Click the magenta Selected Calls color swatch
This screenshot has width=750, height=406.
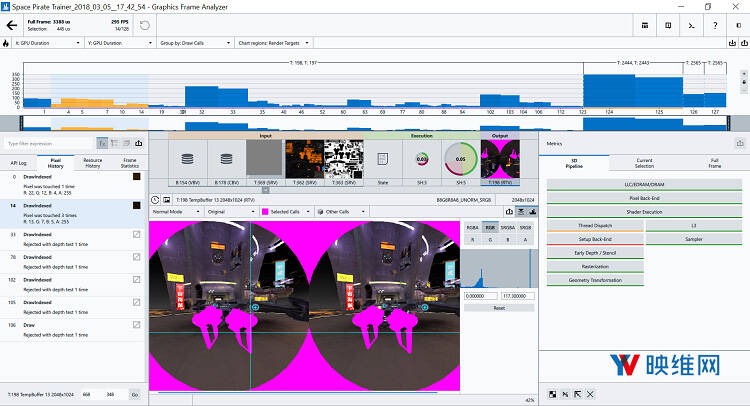click(265, 212)
